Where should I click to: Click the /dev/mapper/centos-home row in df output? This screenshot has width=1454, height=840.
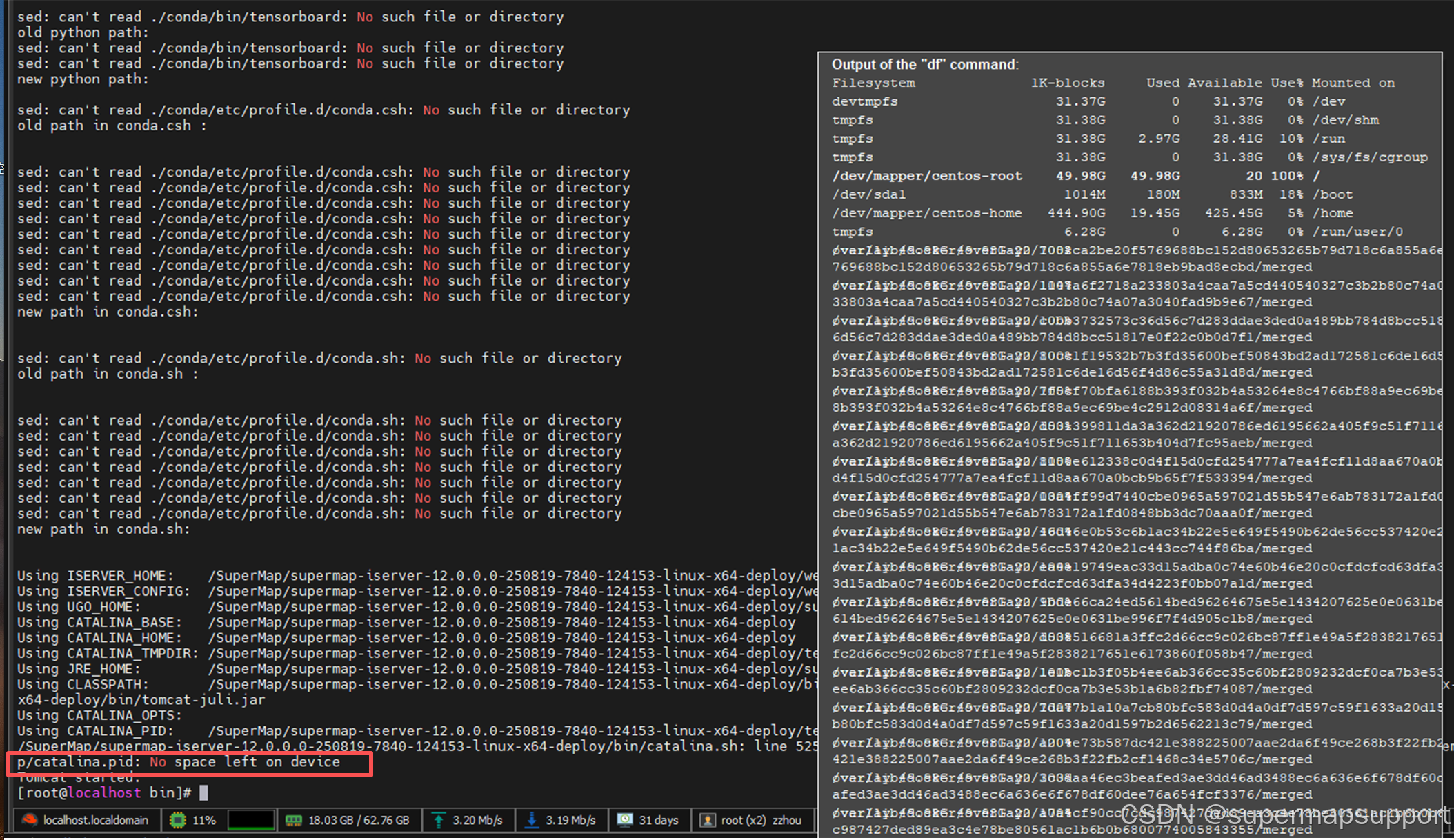click(x=927, y=213)
